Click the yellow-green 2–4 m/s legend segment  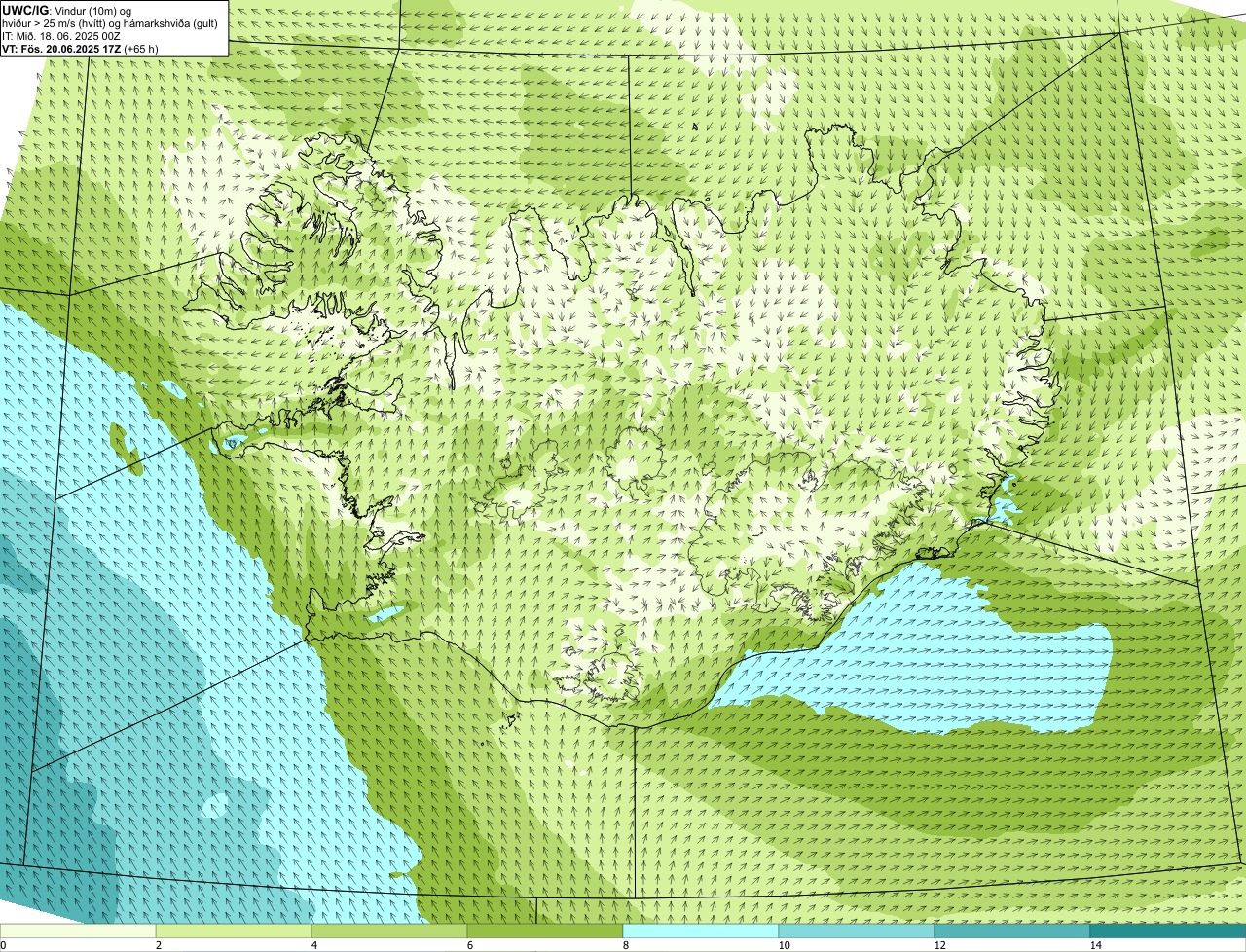(234, 931)
